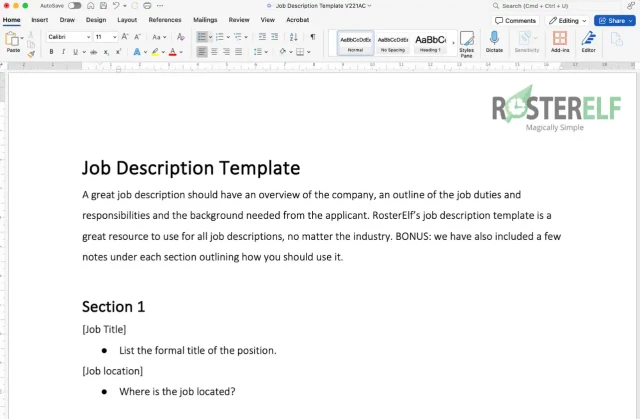Image resolution: width=640 pixels, height=419 pixels.
Task: Open the Change Case Aa dropdown
Action: pyautogui.click(x=159, y=37)
